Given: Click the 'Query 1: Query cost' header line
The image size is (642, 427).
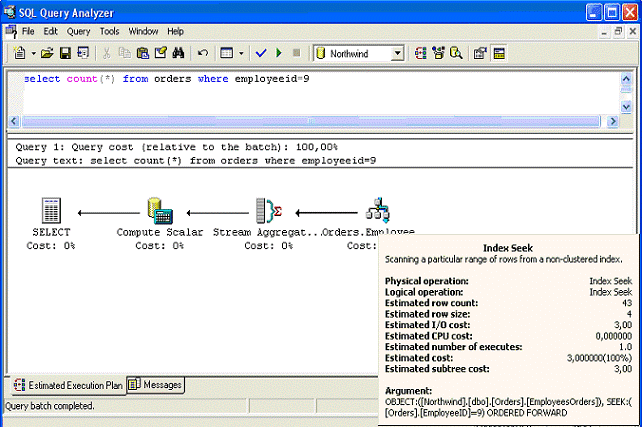Looking at the screenshot, I should 176,147.
